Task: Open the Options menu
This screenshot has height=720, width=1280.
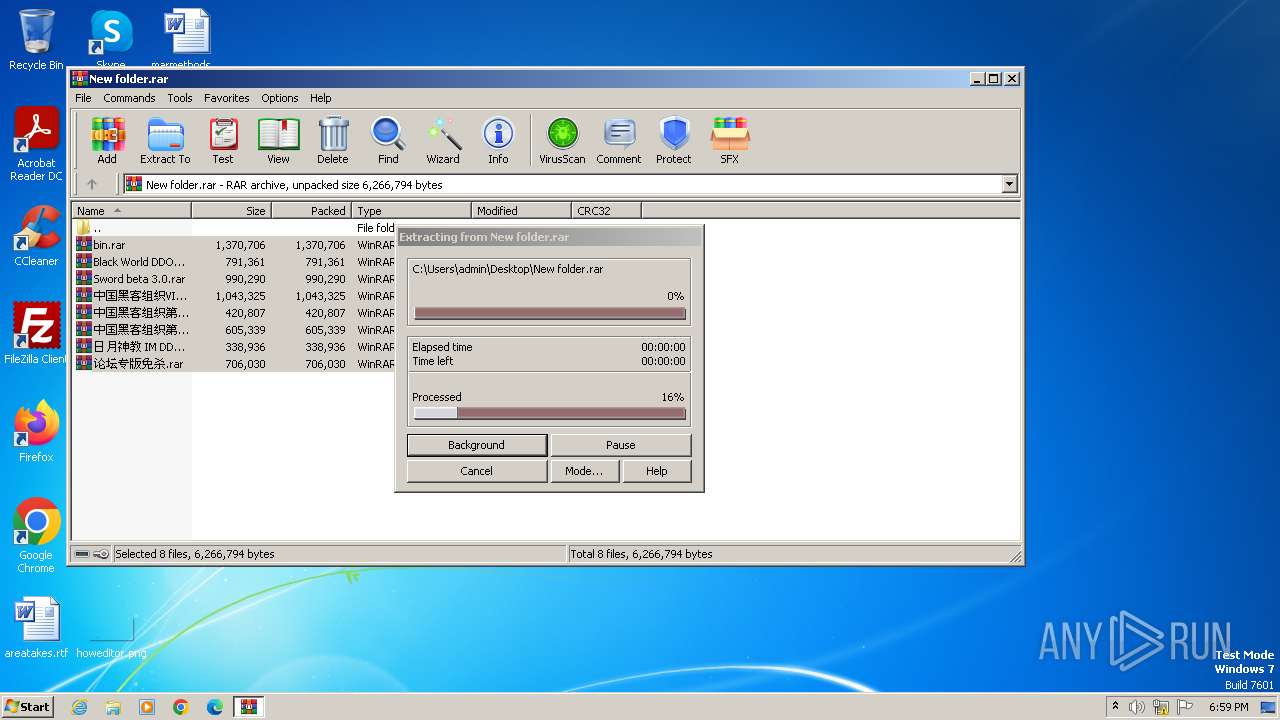Action: pyautogui.click(x=280, y=98)
